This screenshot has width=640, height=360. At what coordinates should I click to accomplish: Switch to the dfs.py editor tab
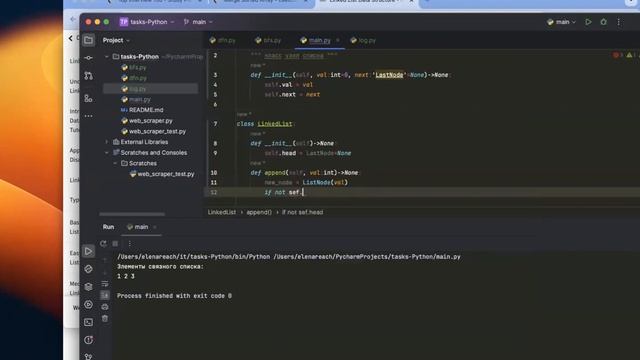(x=223, y=40)
